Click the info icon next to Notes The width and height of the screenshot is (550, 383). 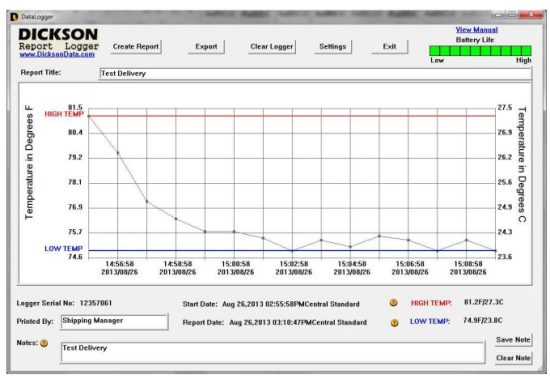(44, 343)
